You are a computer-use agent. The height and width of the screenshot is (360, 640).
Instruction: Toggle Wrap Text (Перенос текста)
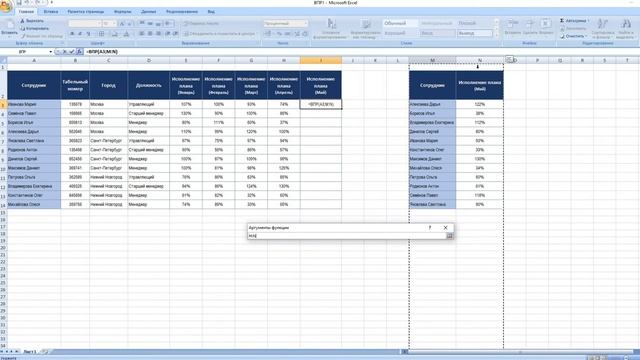coord(201,24)
